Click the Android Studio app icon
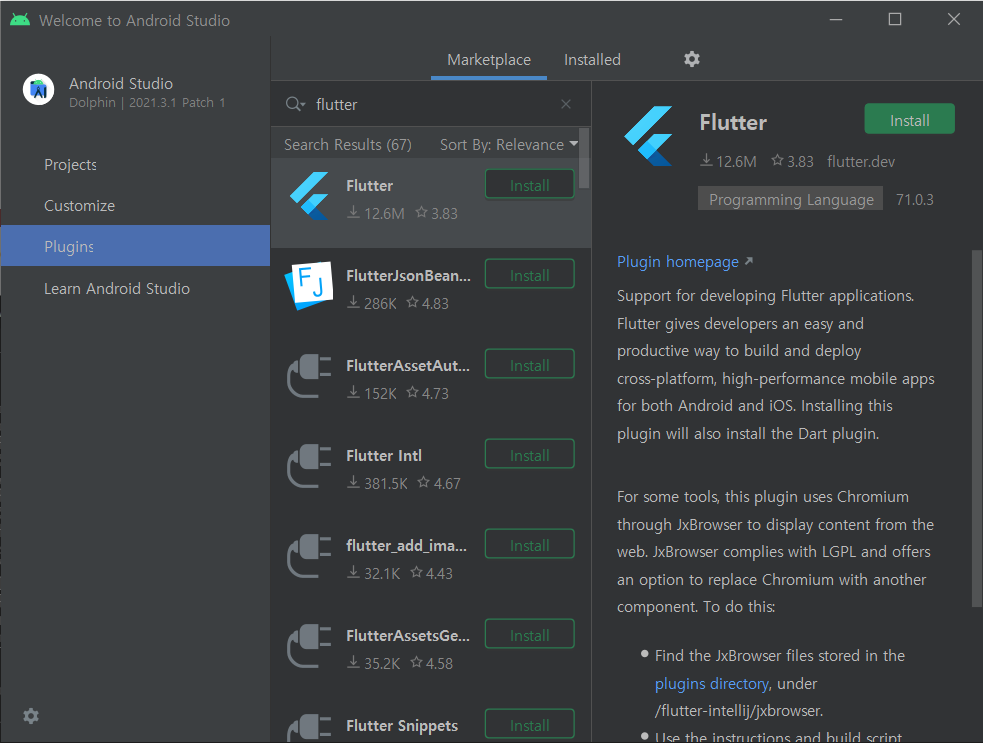 [38, 90]
